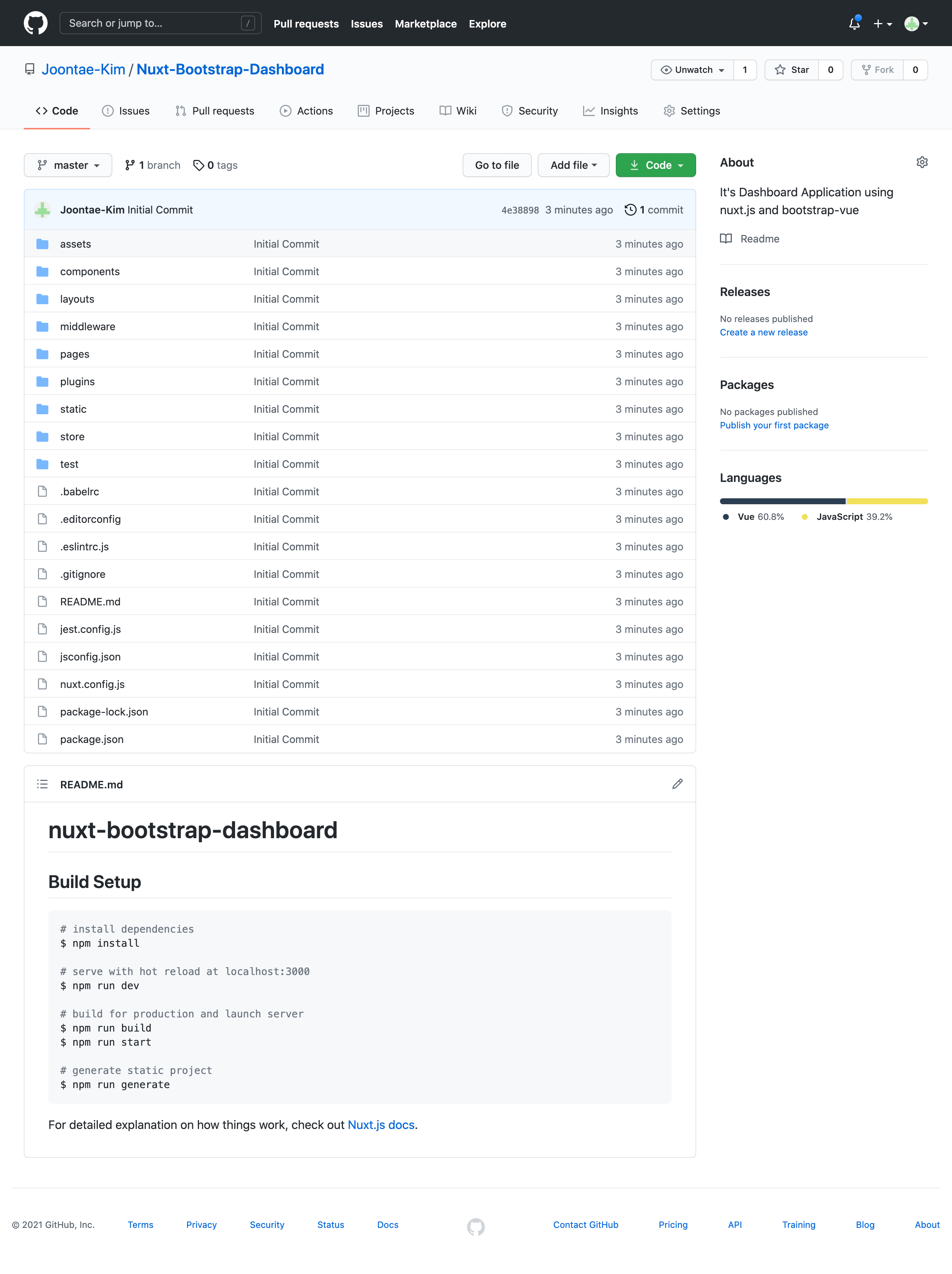Open Publish your first package link

click(774, 425)
